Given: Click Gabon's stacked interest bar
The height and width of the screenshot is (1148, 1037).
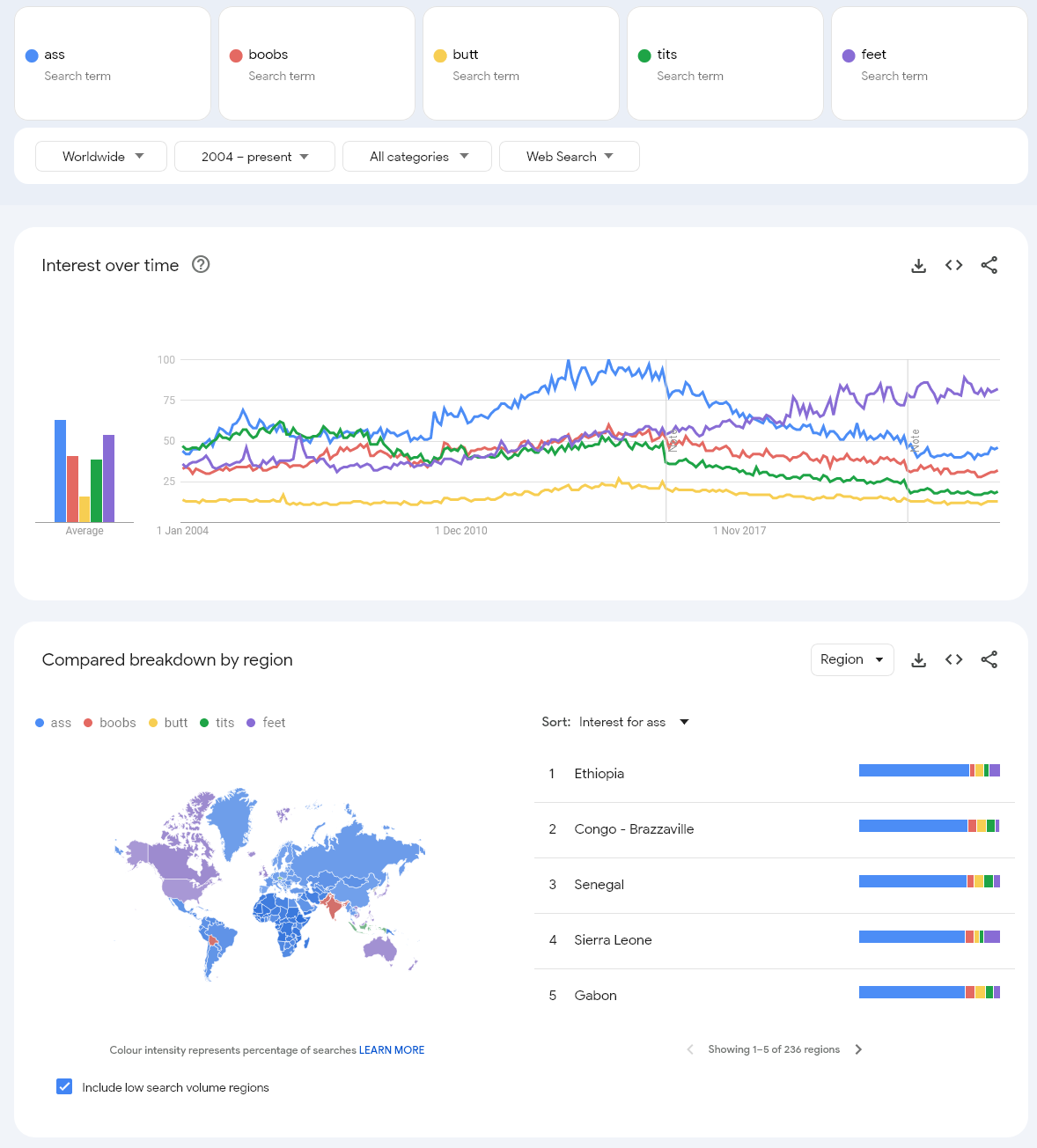Looking at the screenshot, I should tap(930, 992).
